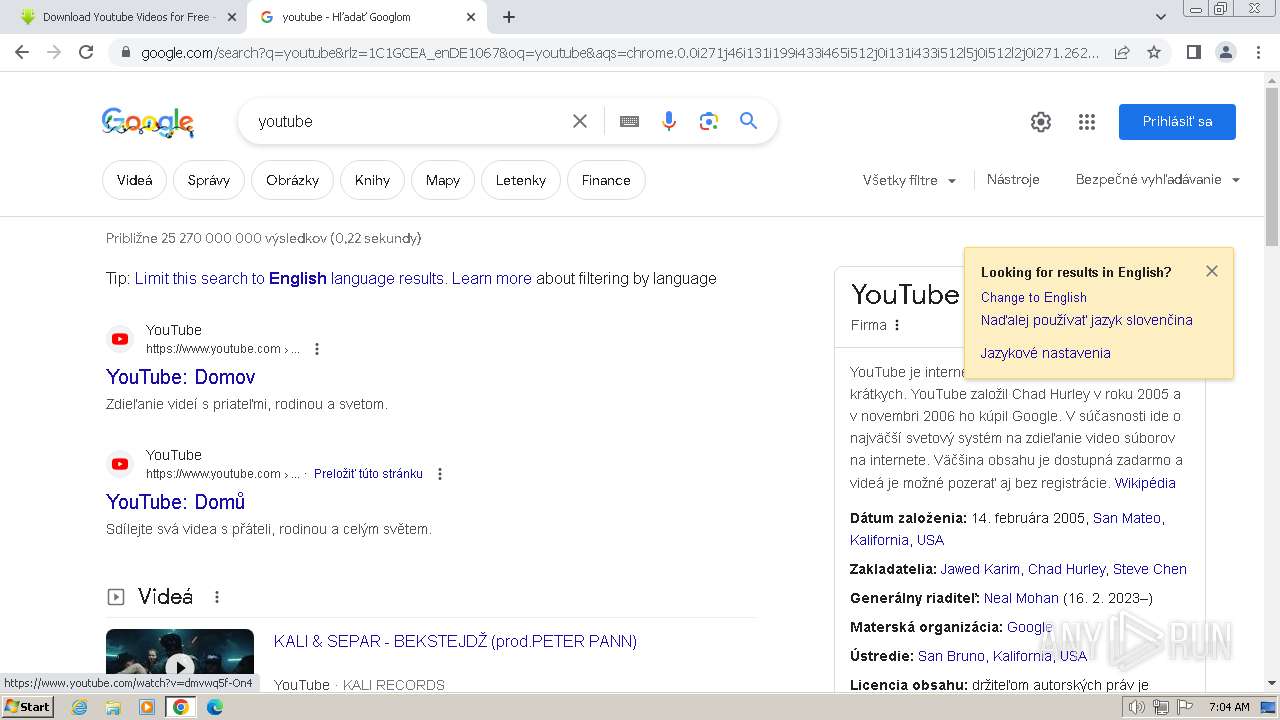Play the KALI & SEPAR video thumbnail
1280x720 pixels.
coord(180,659)
